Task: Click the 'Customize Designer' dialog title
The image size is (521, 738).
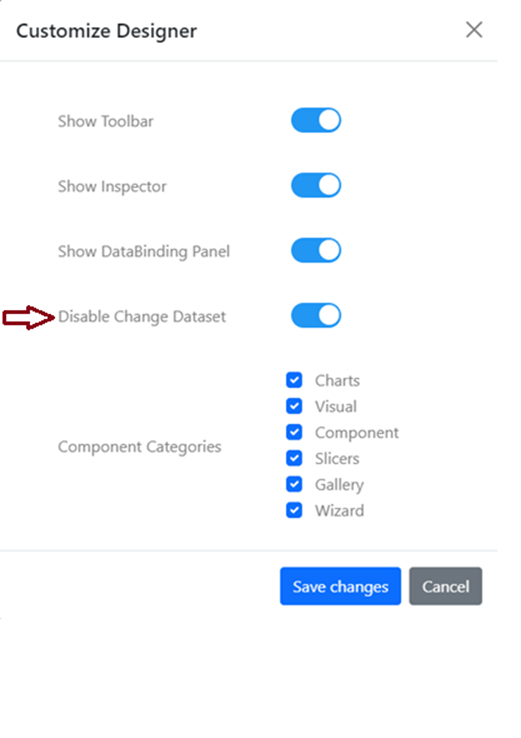Action: [106, 31]
